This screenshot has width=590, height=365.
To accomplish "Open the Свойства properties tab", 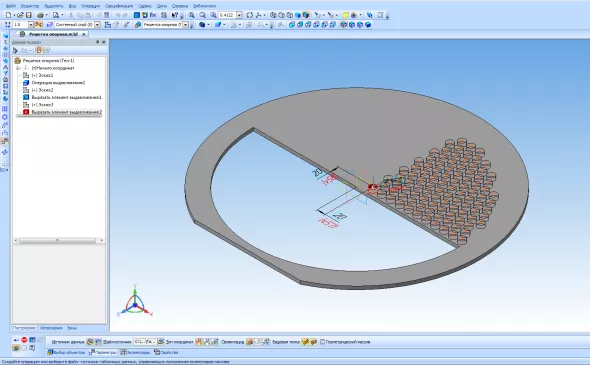I will [x=166, y=353].
